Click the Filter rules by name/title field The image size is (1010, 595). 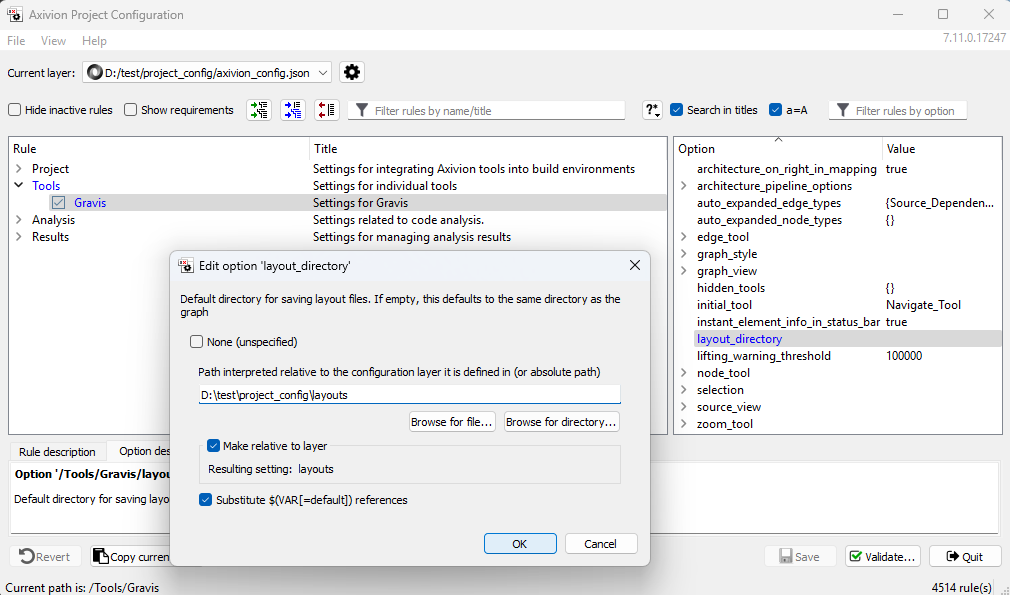tap(486, 110)
